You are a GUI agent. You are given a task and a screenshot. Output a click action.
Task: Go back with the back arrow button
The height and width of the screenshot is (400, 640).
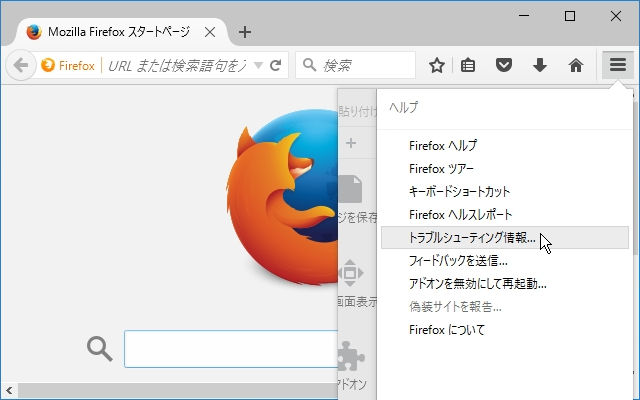tap(20, 65)
